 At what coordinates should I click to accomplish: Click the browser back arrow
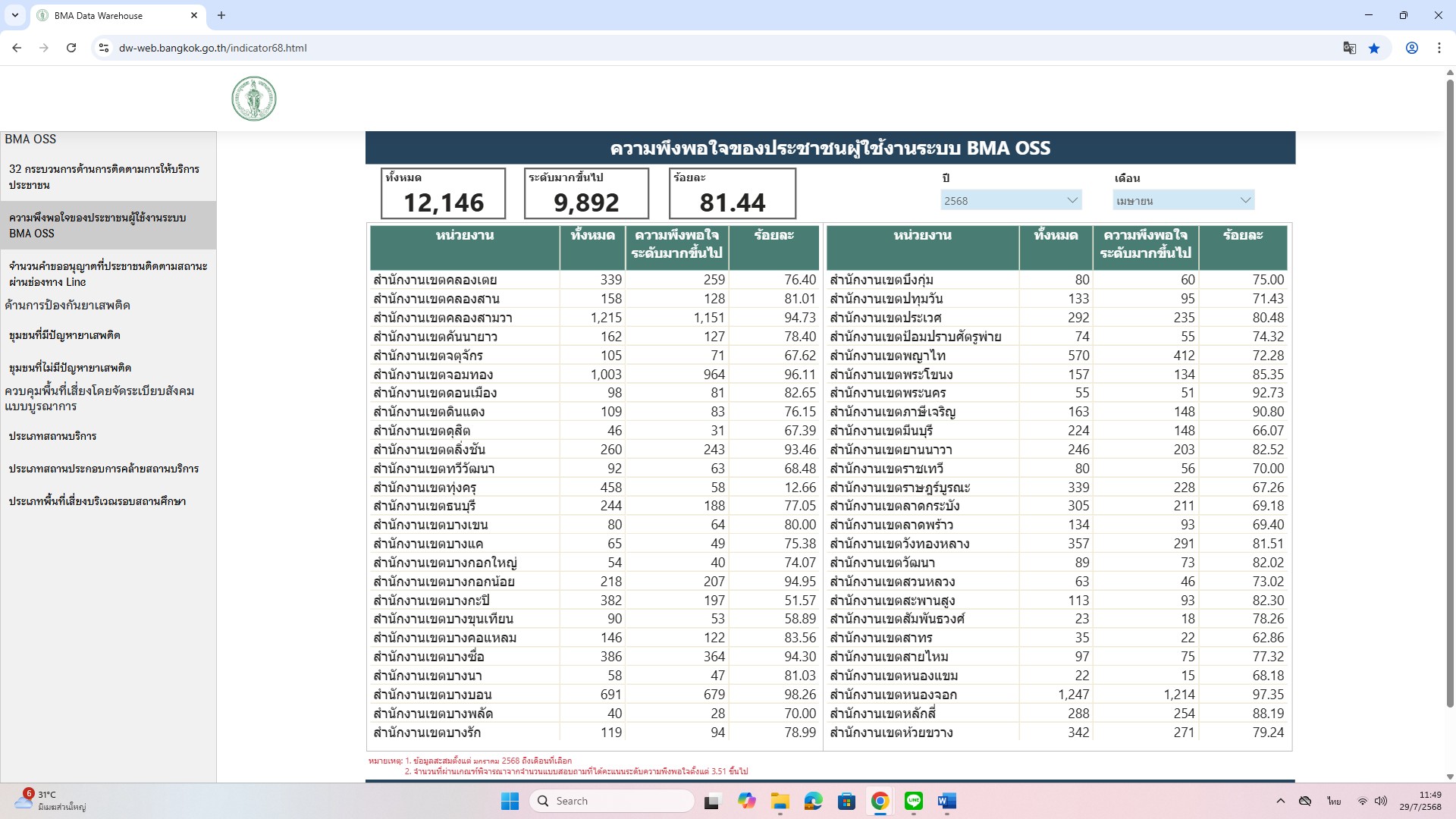[x=17, y=48]
